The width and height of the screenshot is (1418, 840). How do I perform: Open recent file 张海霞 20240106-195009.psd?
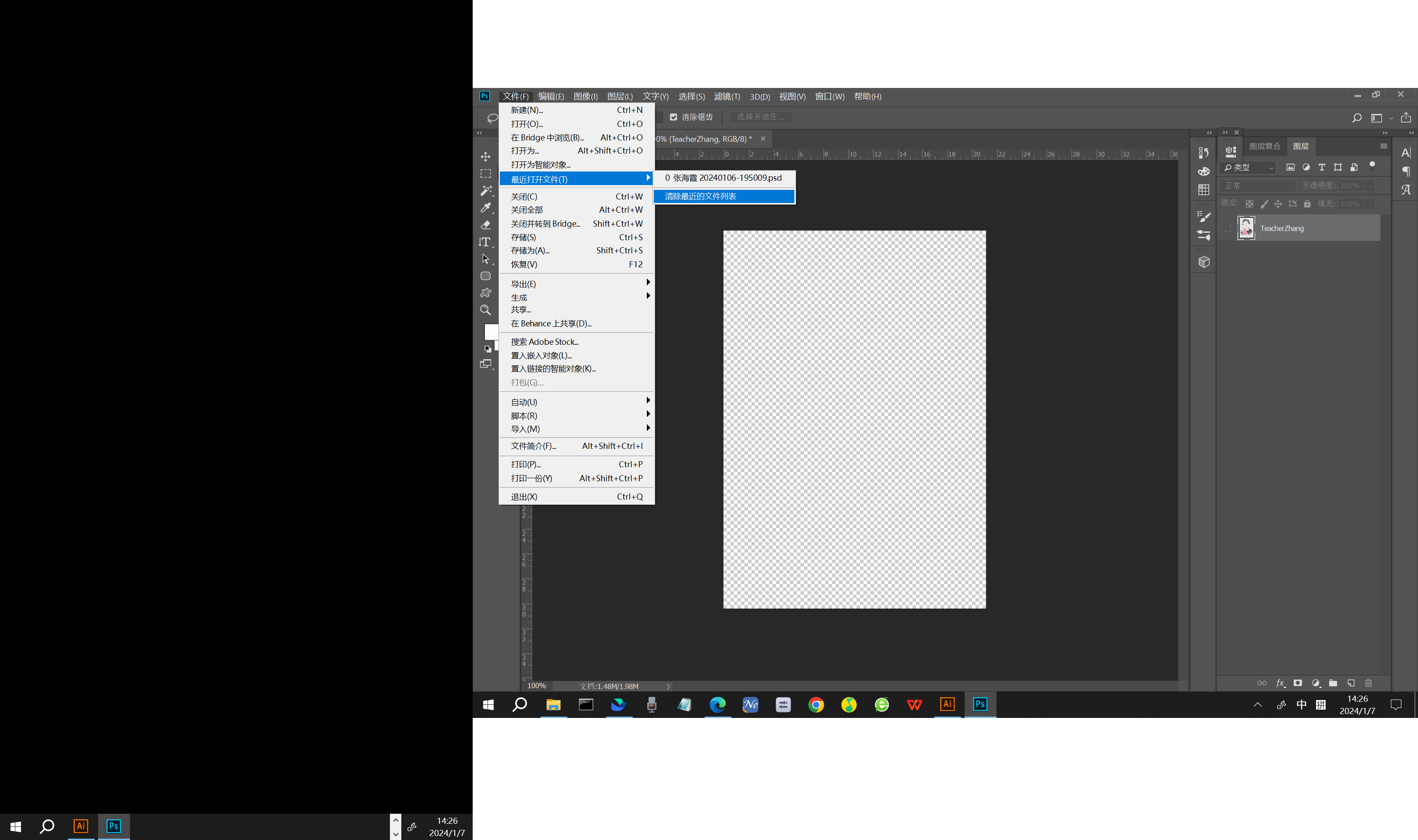pyautogui.click(x=723, y=178)
